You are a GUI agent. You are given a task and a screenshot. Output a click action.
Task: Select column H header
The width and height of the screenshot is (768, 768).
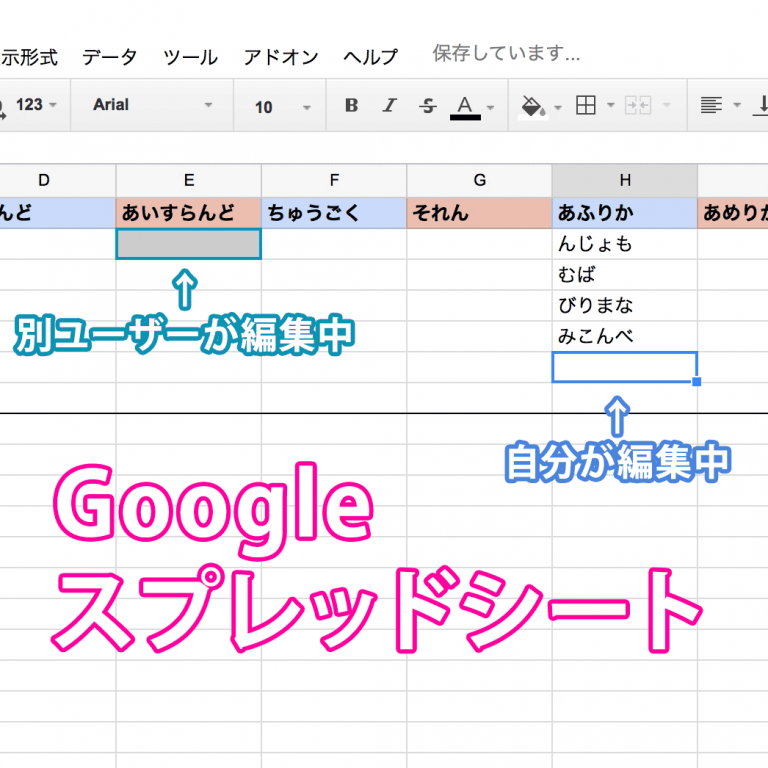[624, 180]
